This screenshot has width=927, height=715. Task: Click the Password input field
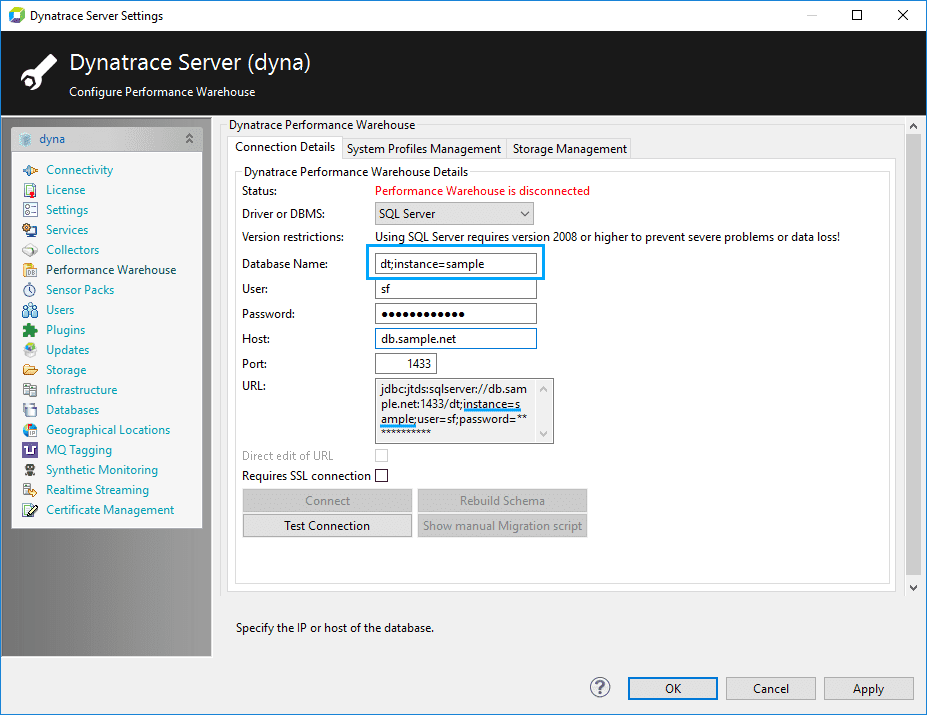pyautogui.click(x=456, y=313)
